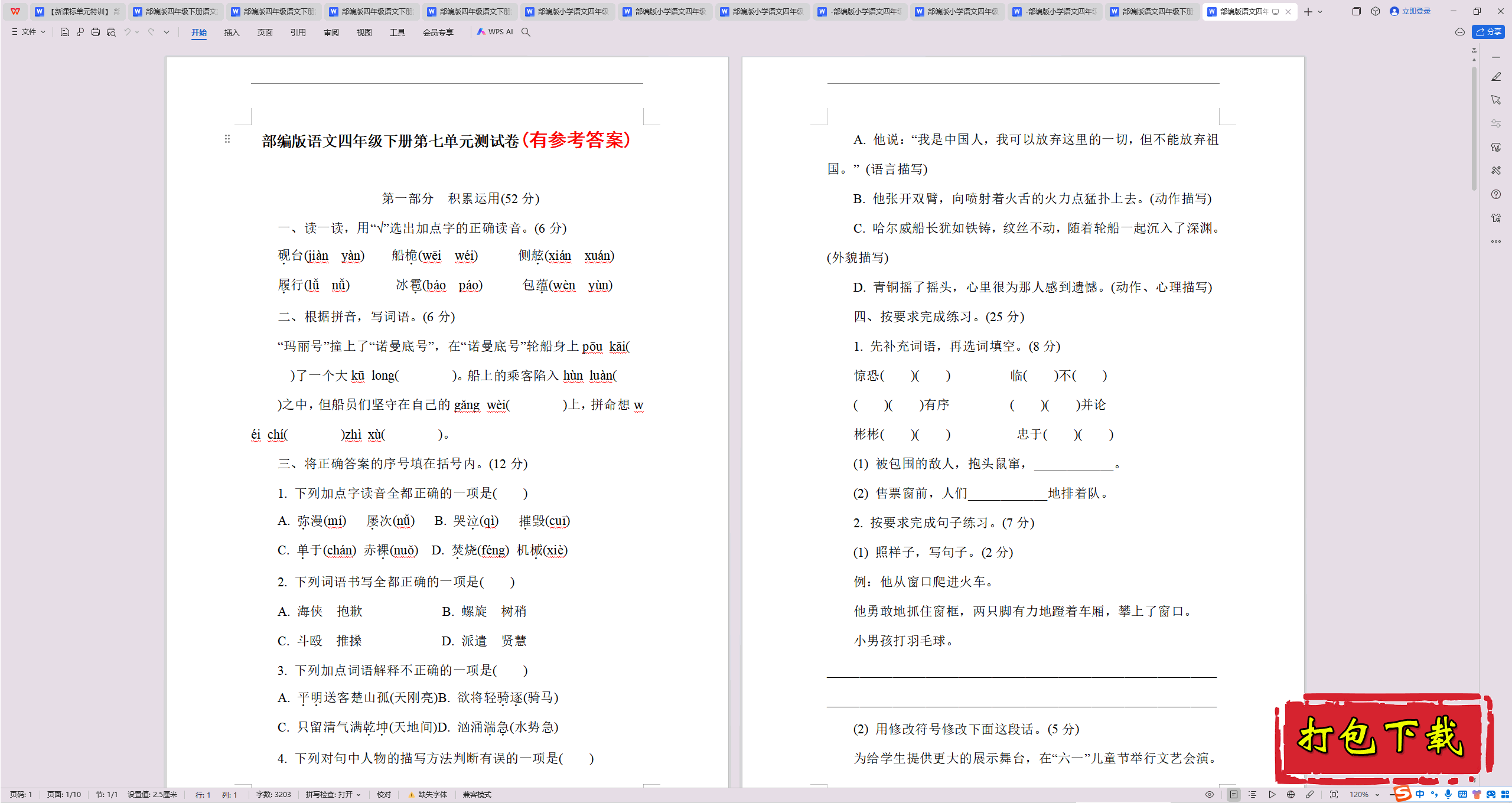The height and width of the screenshot is (803, 1512).
Task: Toggle eye protection mode in status bar
Action: click(1210, 795)
